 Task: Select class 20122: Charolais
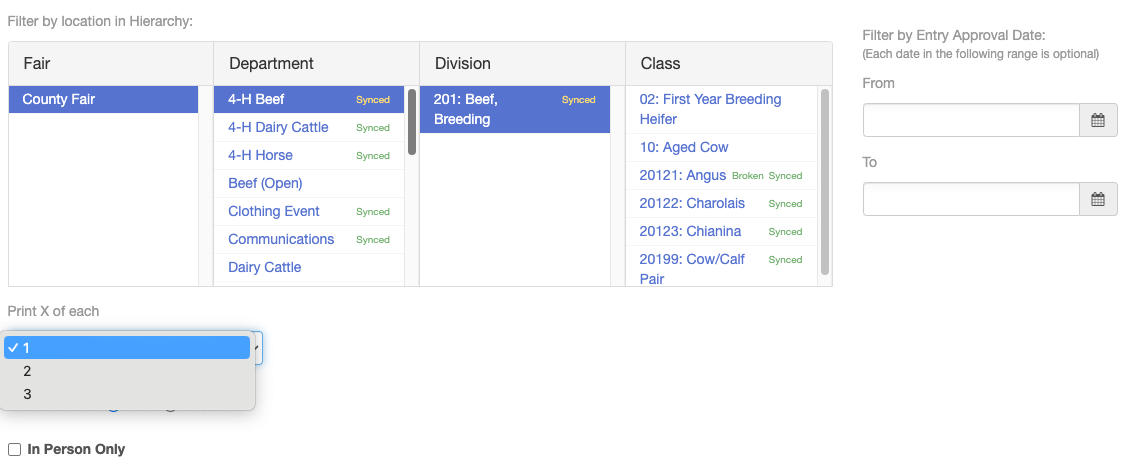(721, 203)
